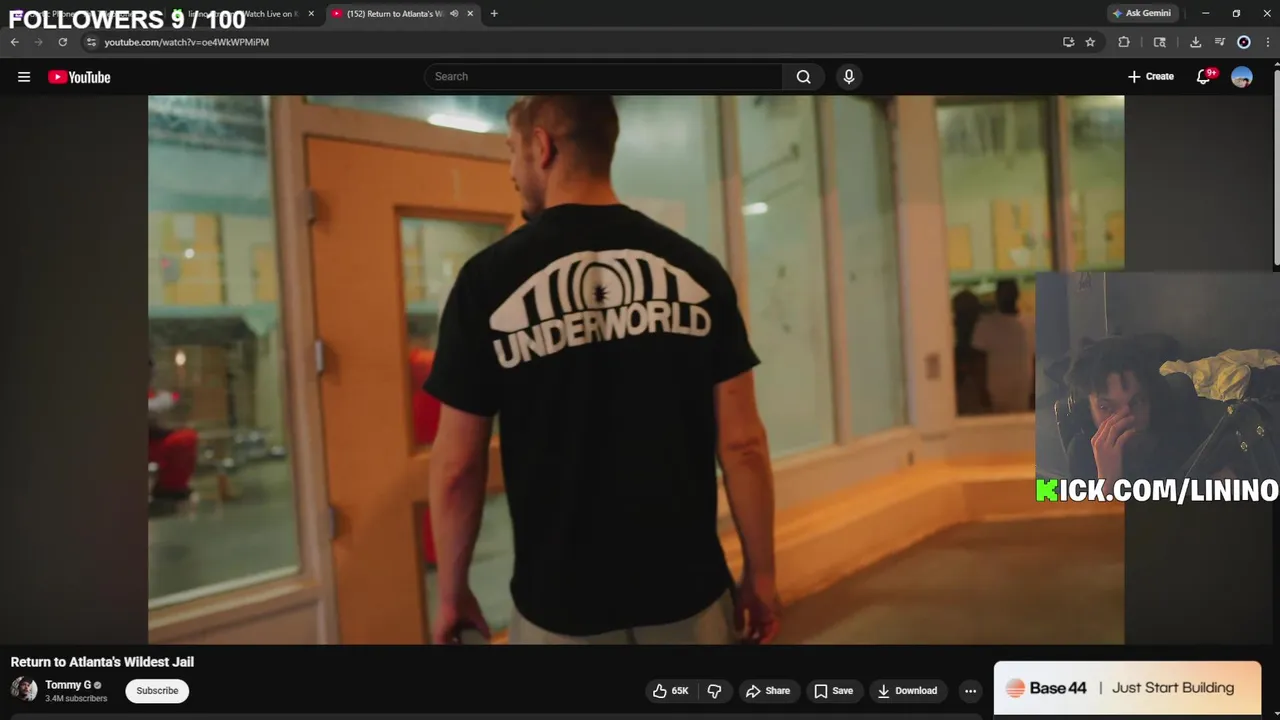
Task: Open a new browser tab
Action: point(494,13)
